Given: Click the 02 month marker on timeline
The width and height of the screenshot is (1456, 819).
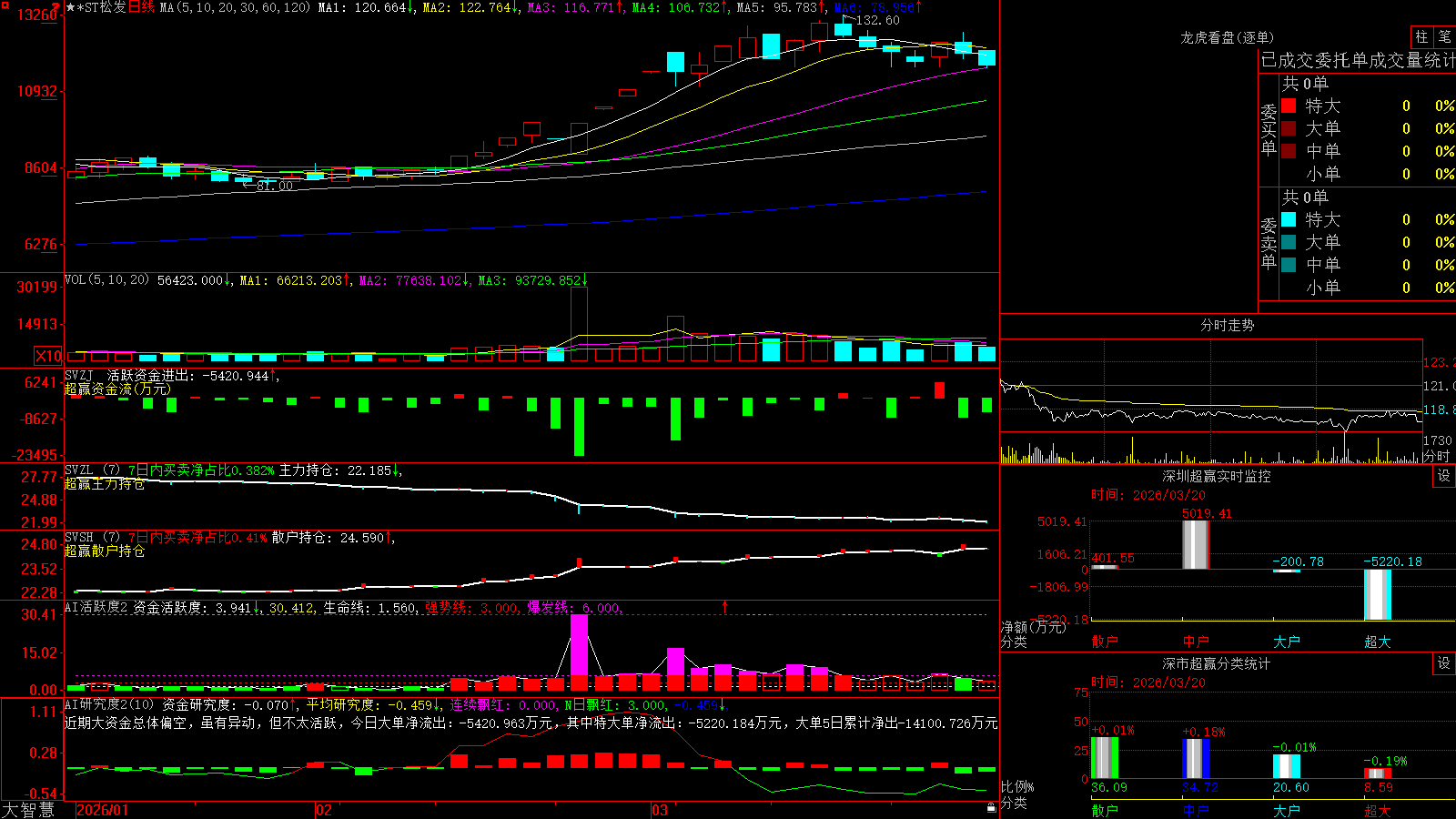Looking at the screenshot, I should 324,810.
